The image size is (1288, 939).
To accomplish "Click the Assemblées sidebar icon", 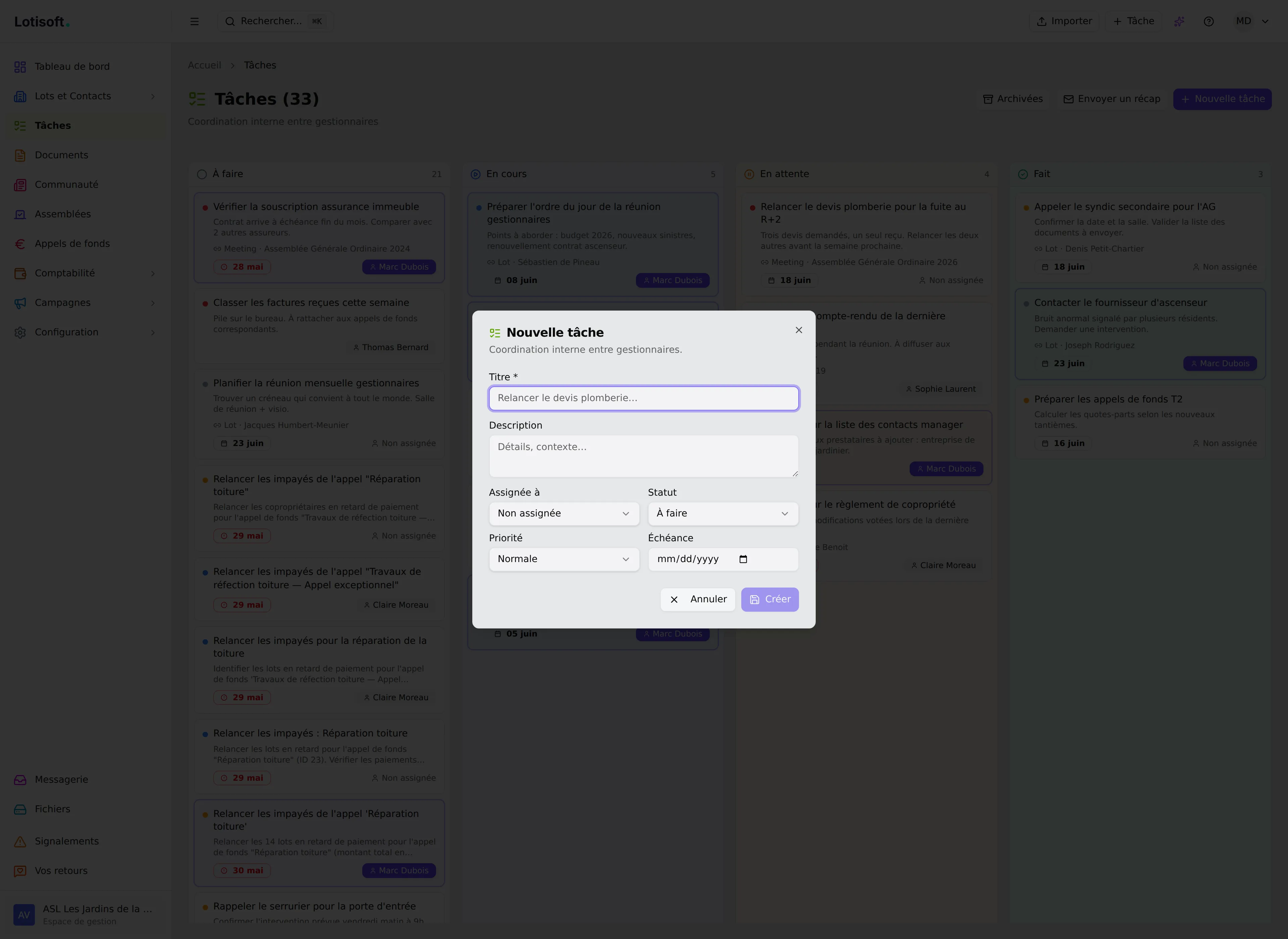I will (x=20, y=214).
